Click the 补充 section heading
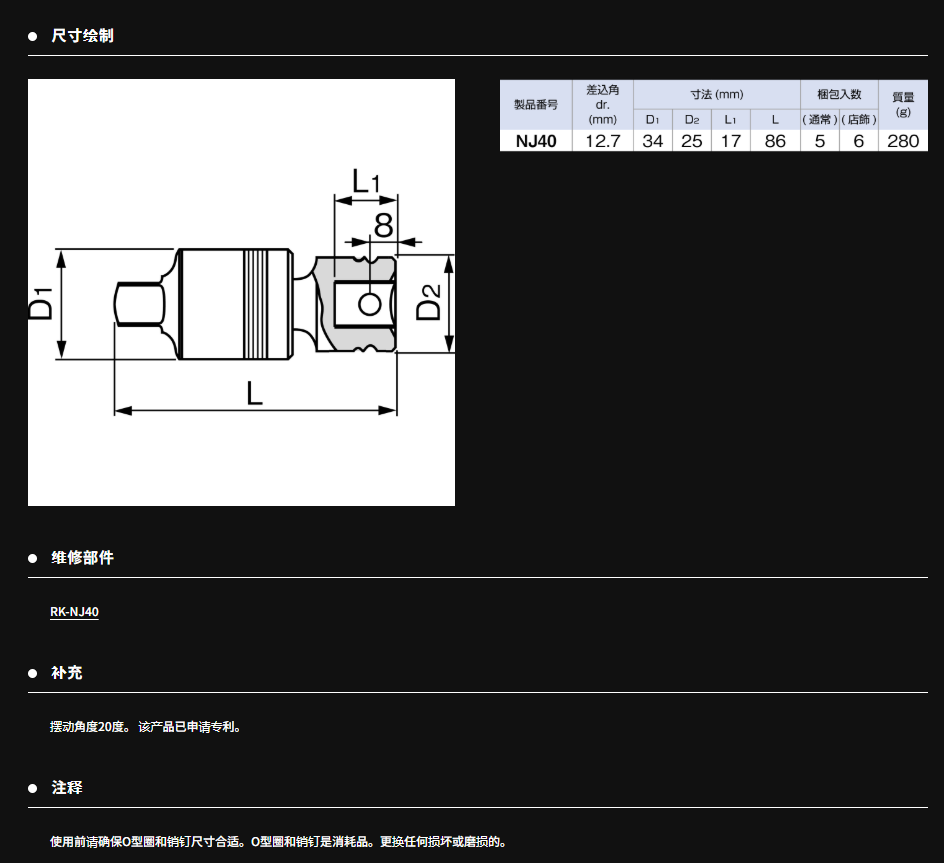The image size is (944, 863). pyautogui.click(x=67, y=673)
